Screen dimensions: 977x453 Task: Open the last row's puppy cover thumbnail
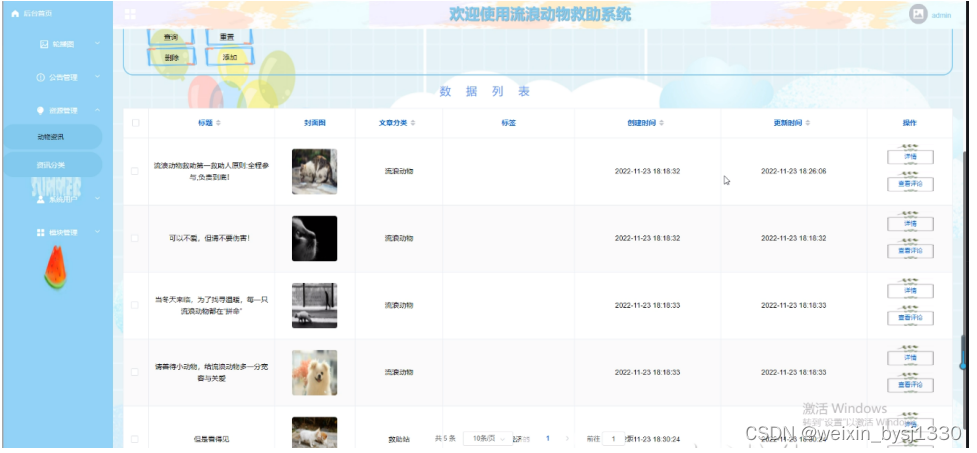point(315,432)
